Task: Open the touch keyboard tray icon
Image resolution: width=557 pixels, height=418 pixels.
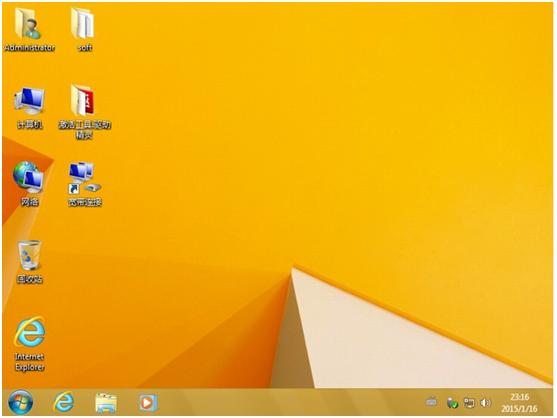Action: [432, 402]
